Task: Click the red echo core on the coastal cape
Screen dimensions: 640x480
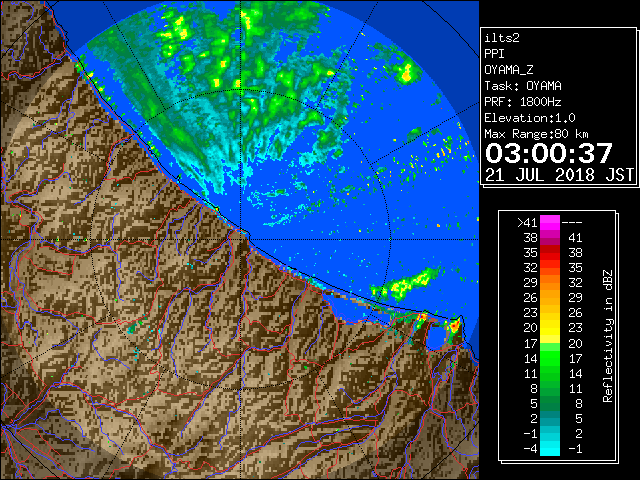Action: coord(455,325)
